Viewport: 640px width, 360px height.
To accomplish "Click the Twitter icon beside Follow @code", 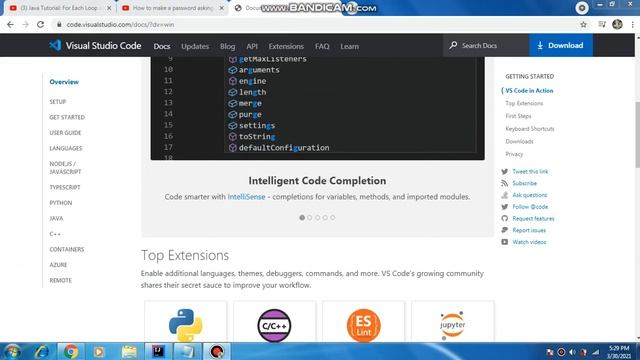I will 504,207.
